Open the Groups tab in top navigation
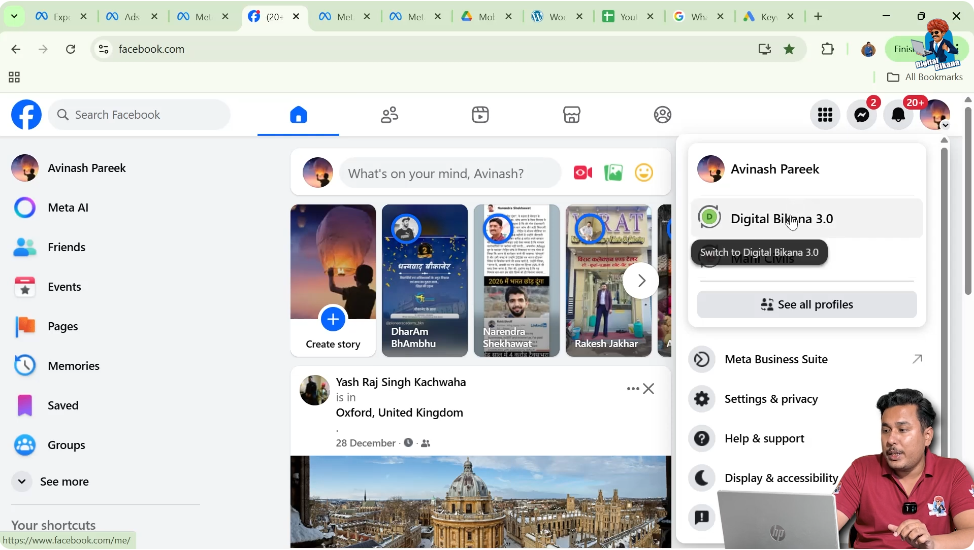Screen dimensions: 974x550 662,114
